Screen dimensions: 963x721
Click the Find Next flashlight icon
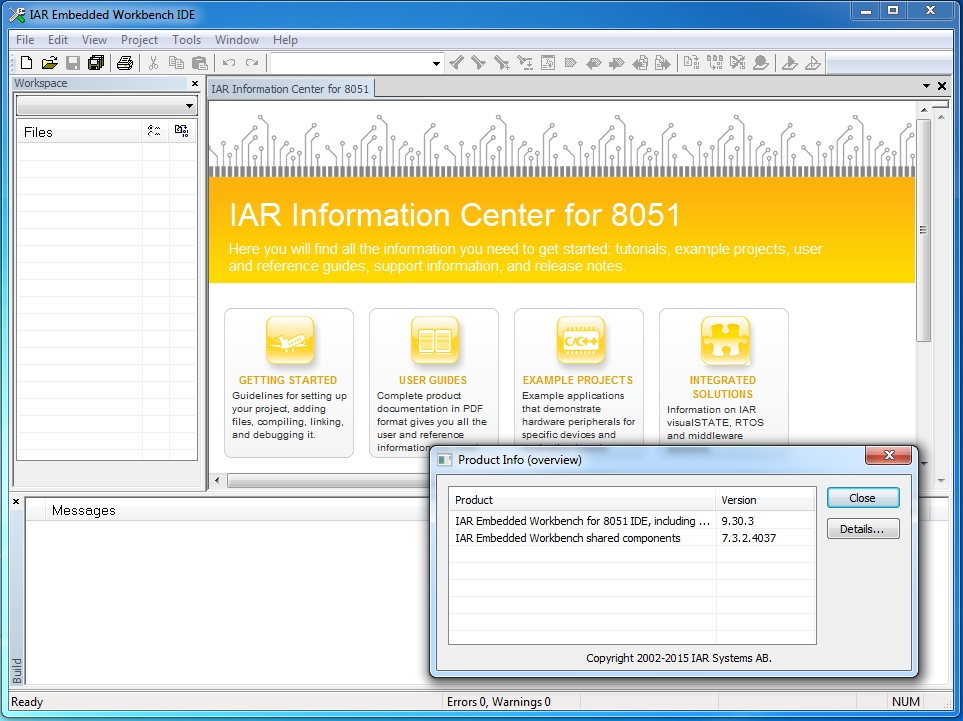click(478, 63)
